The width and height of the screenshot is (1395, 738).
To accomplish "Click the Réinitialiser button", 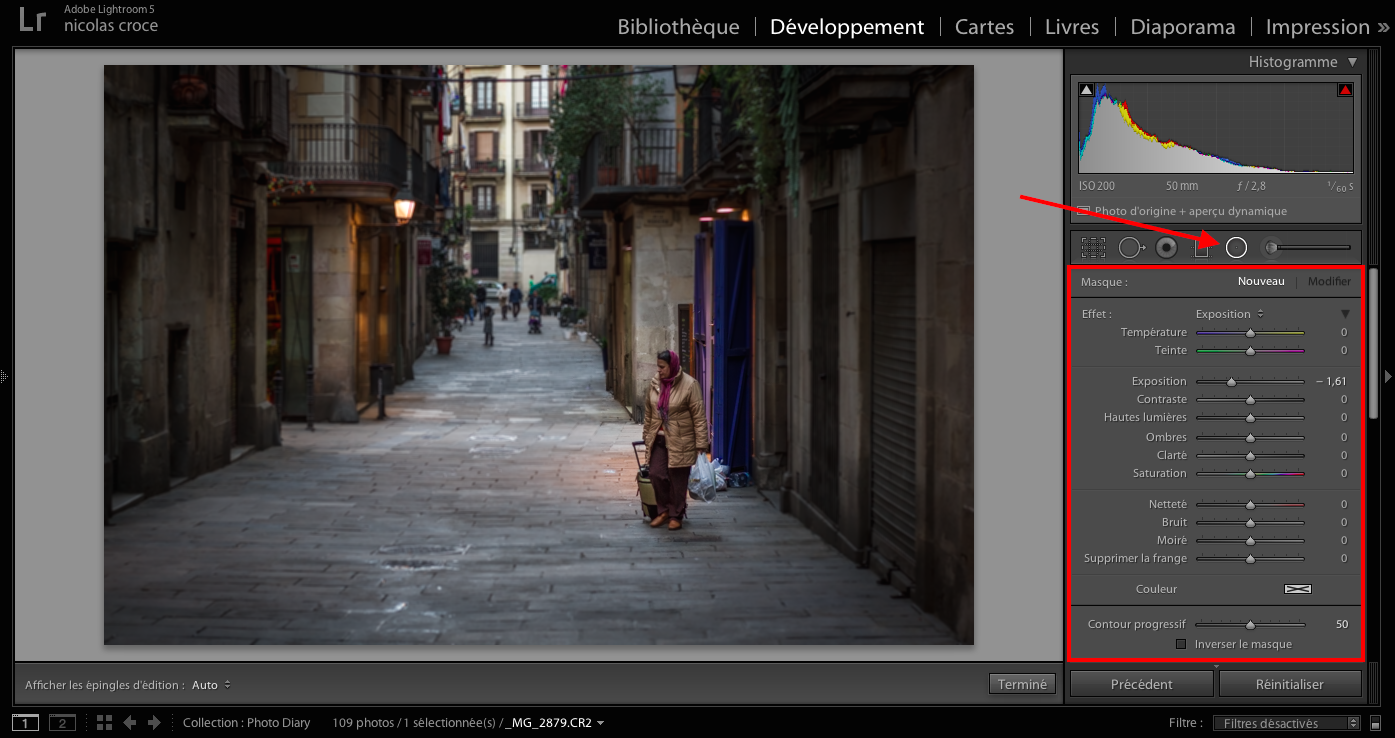I will [1290, 683].
